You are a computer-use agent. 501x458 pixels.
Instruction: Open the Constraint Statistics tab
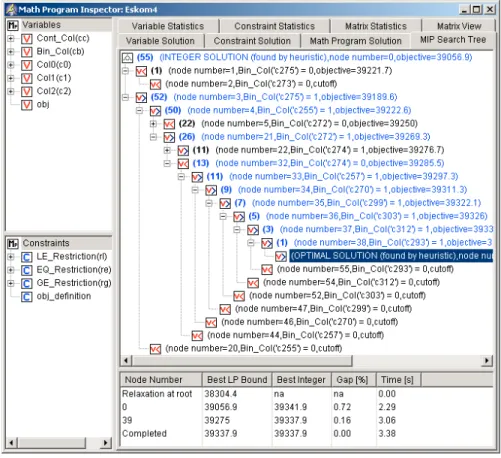click(x=274, y=26)
